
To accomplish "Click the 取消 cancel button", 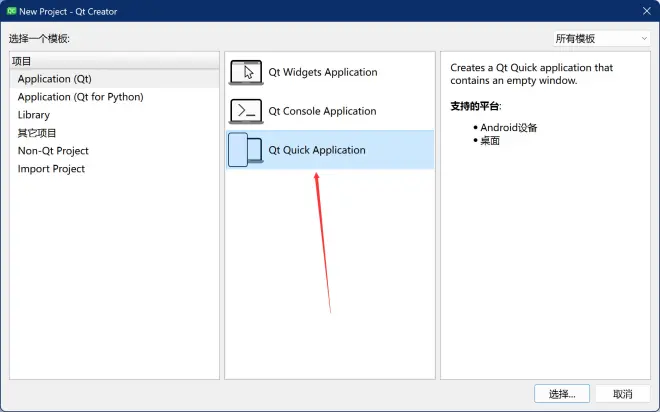I will (623, 394).
